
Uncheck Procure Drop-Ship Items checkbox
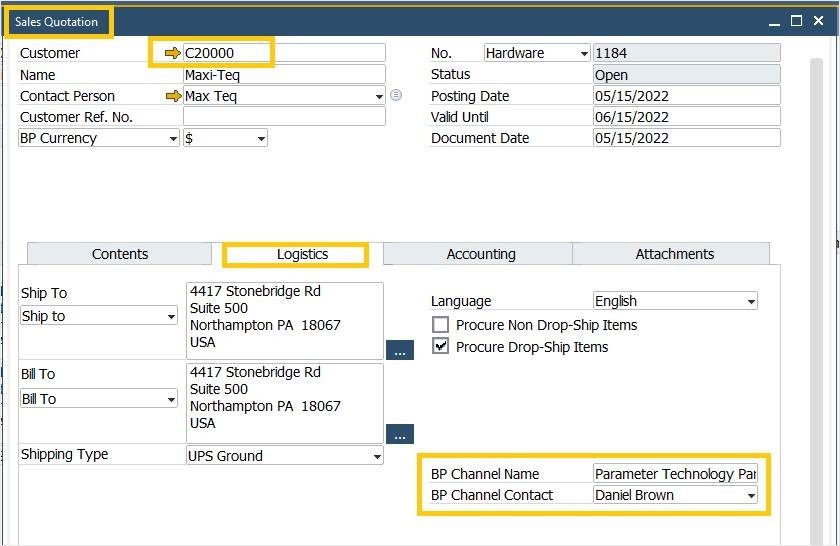coord(440,347)
